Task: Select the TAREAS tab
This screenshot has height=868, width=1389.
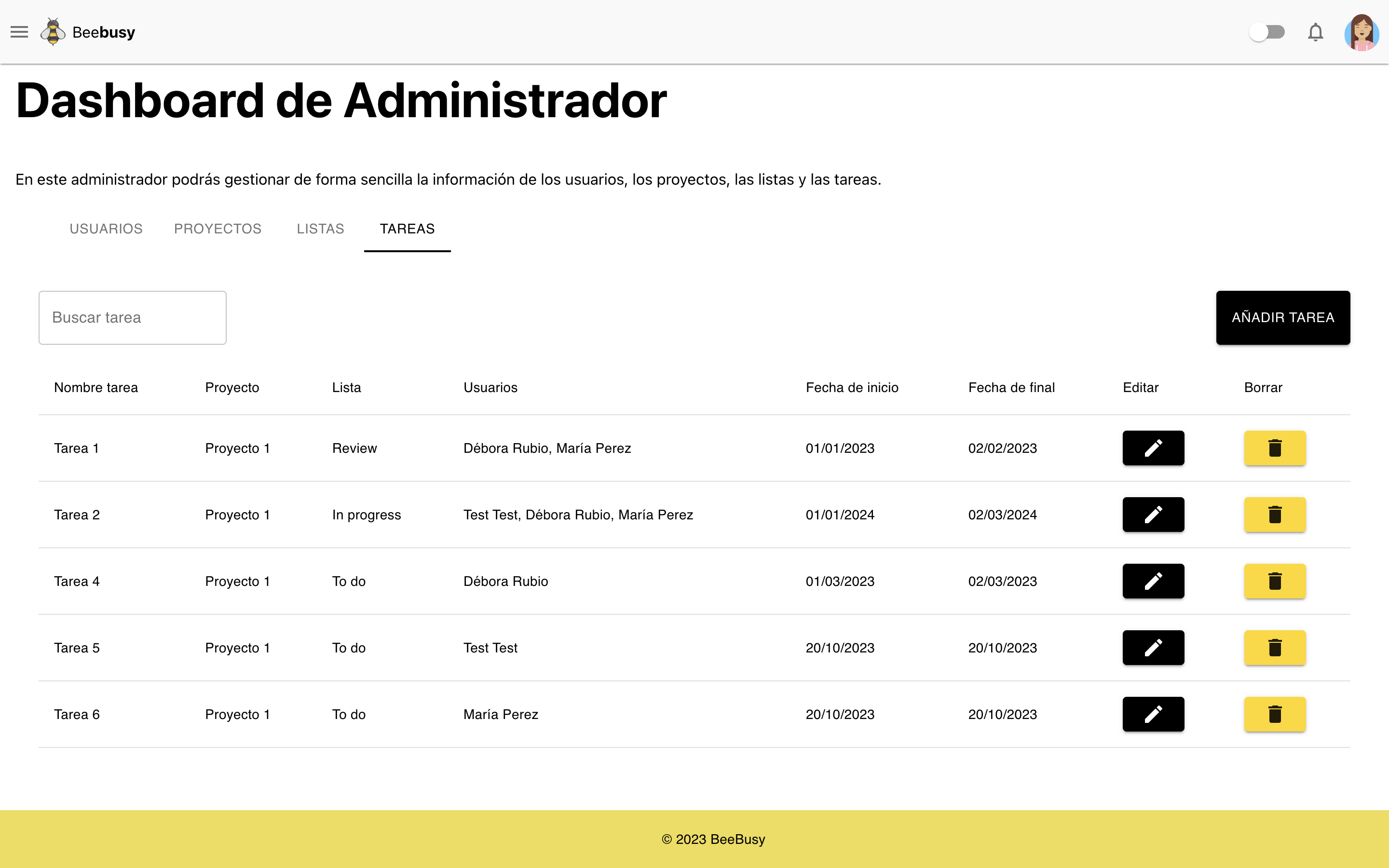Action: point(407,229)
